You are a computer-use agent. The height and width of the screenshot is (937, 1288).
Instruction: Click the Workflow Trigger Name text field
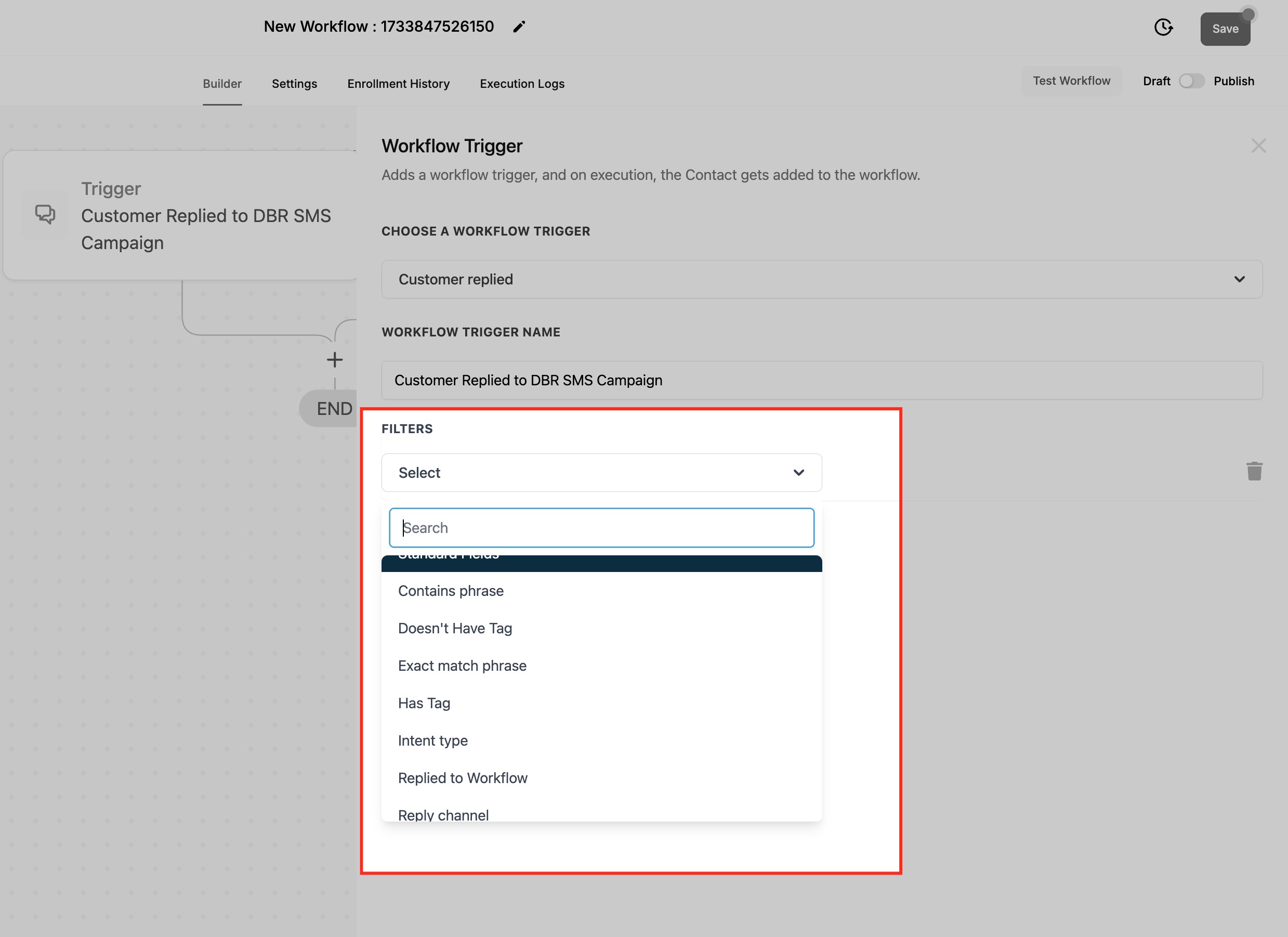tap(821, 380)
